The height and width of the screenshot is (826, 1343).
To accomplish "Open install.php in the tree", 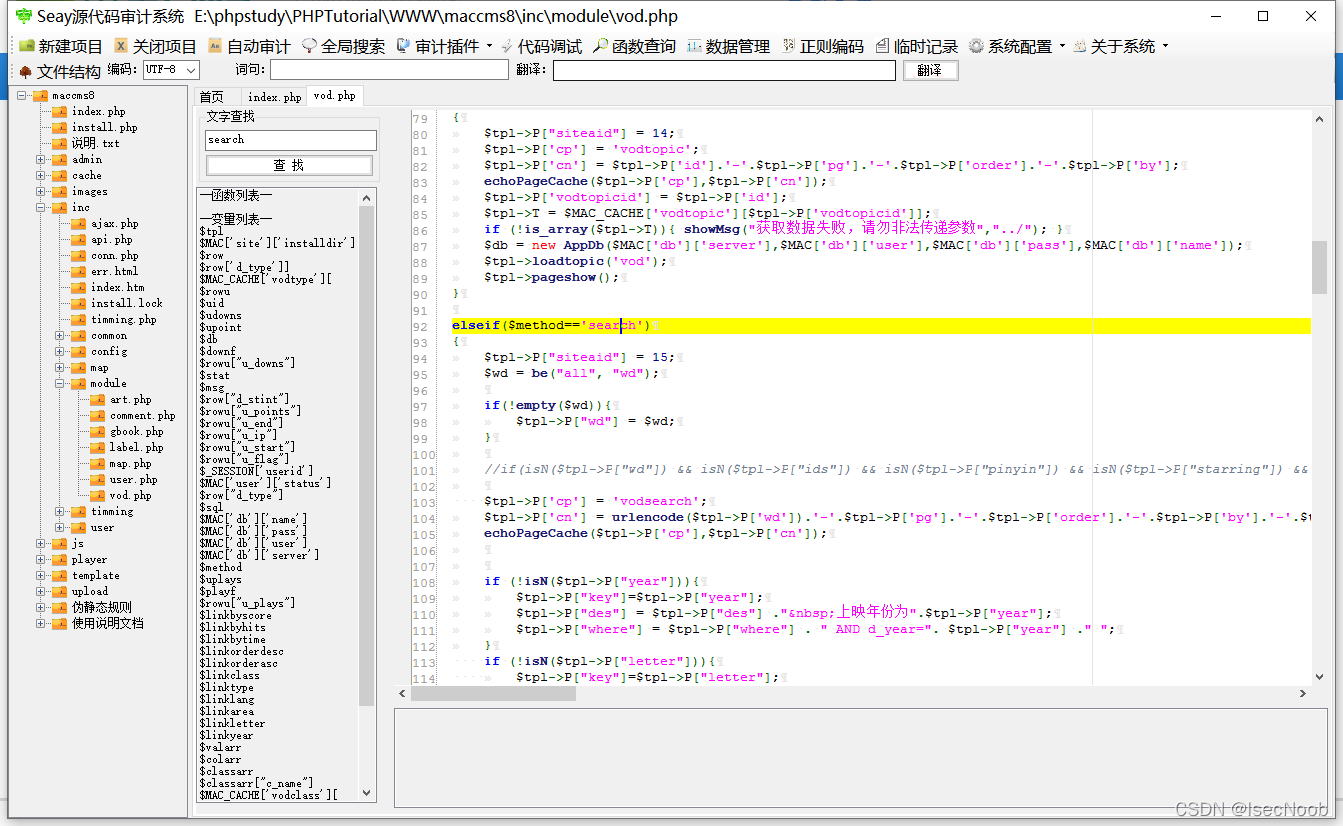I will (104, 127).
